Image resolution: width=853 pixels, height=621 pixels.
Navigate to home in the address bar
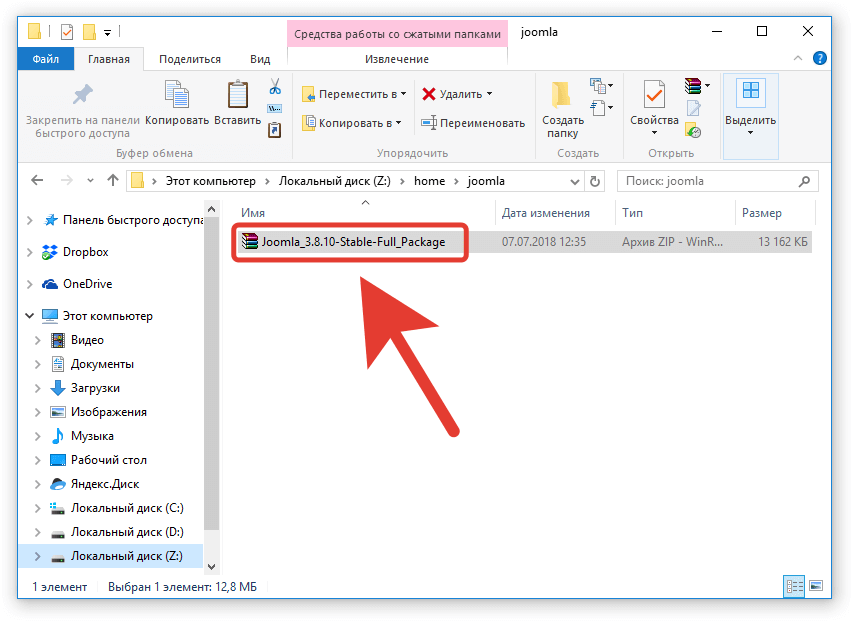point(430,181)
